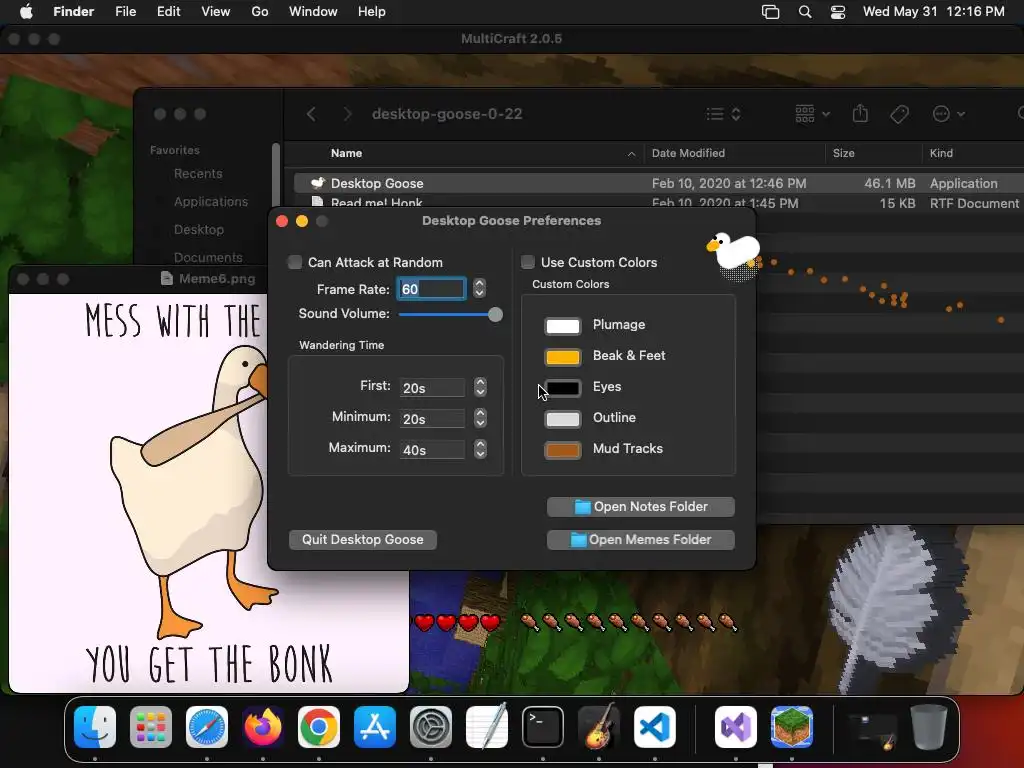Open the Outline color swatch

(x=562, y=419)
